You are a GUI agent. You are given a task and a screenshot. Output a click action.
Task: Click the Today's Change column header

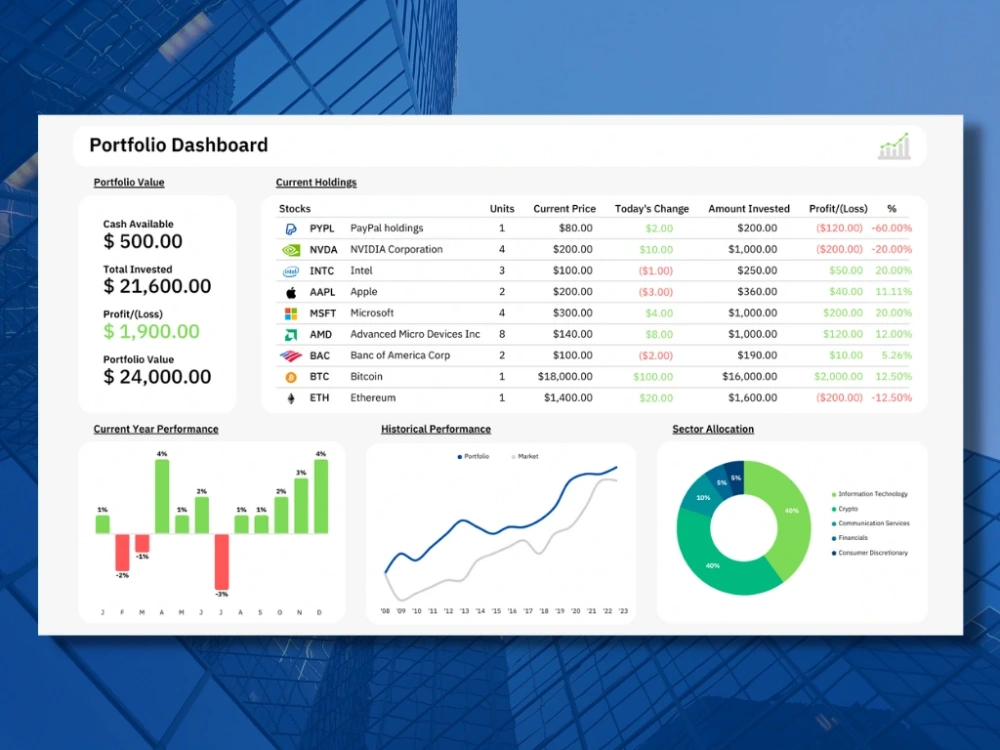click(x=651, y=208)
